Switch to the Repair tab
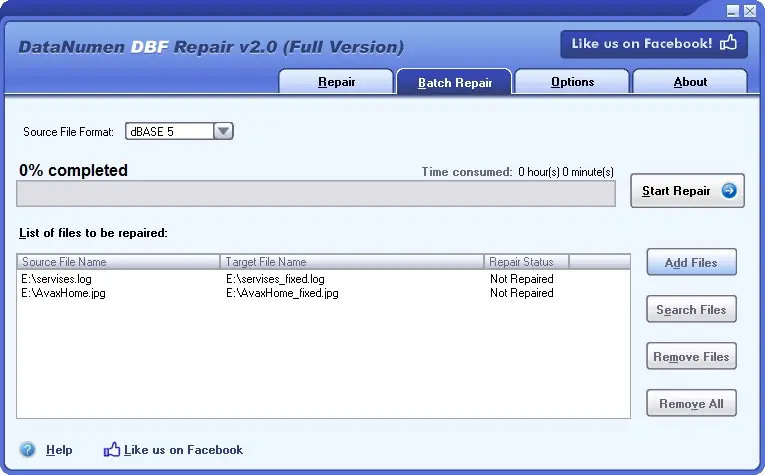765x475 pixels. point(336,81)
